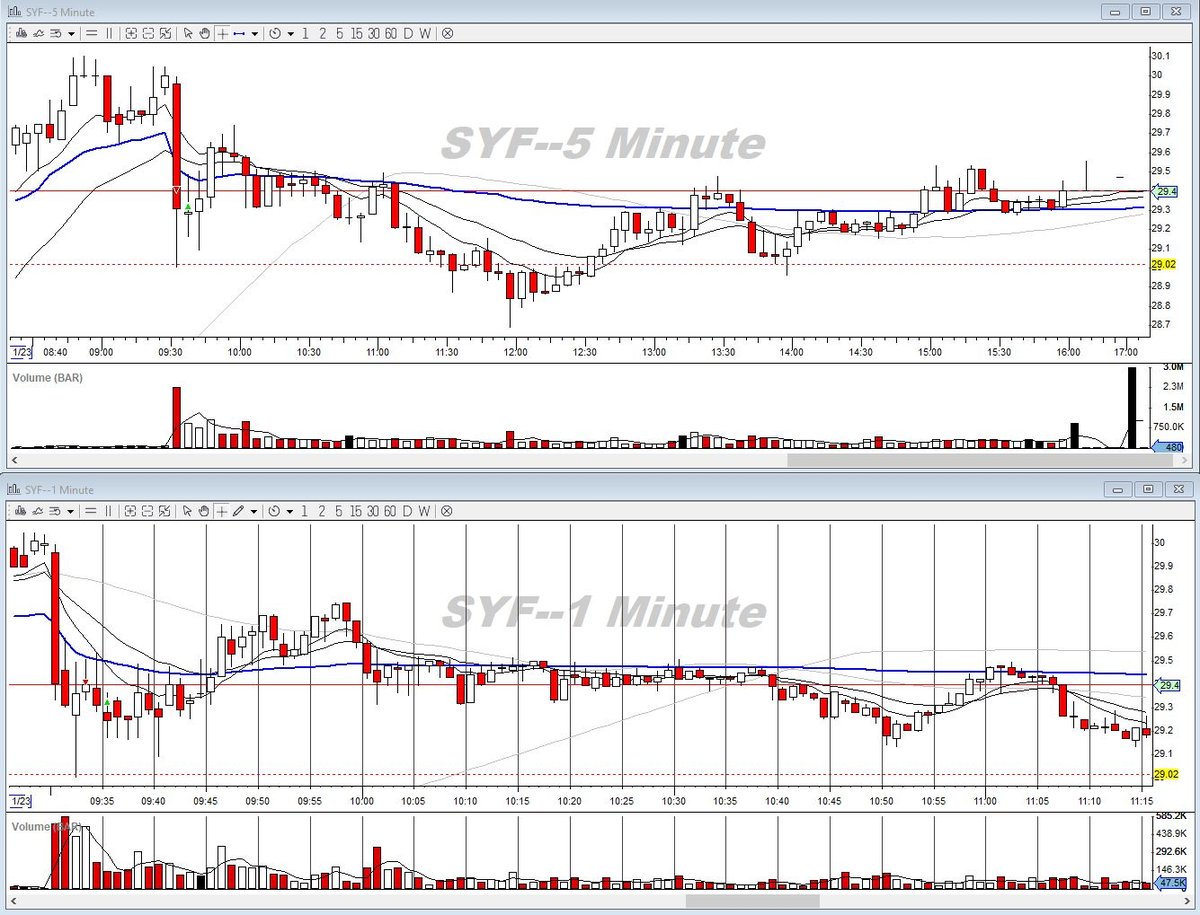Select the arrow pointer tool in the 1 Minute chart toolbar
This screenshot has width=1200, height=915.
coord(187,510)
